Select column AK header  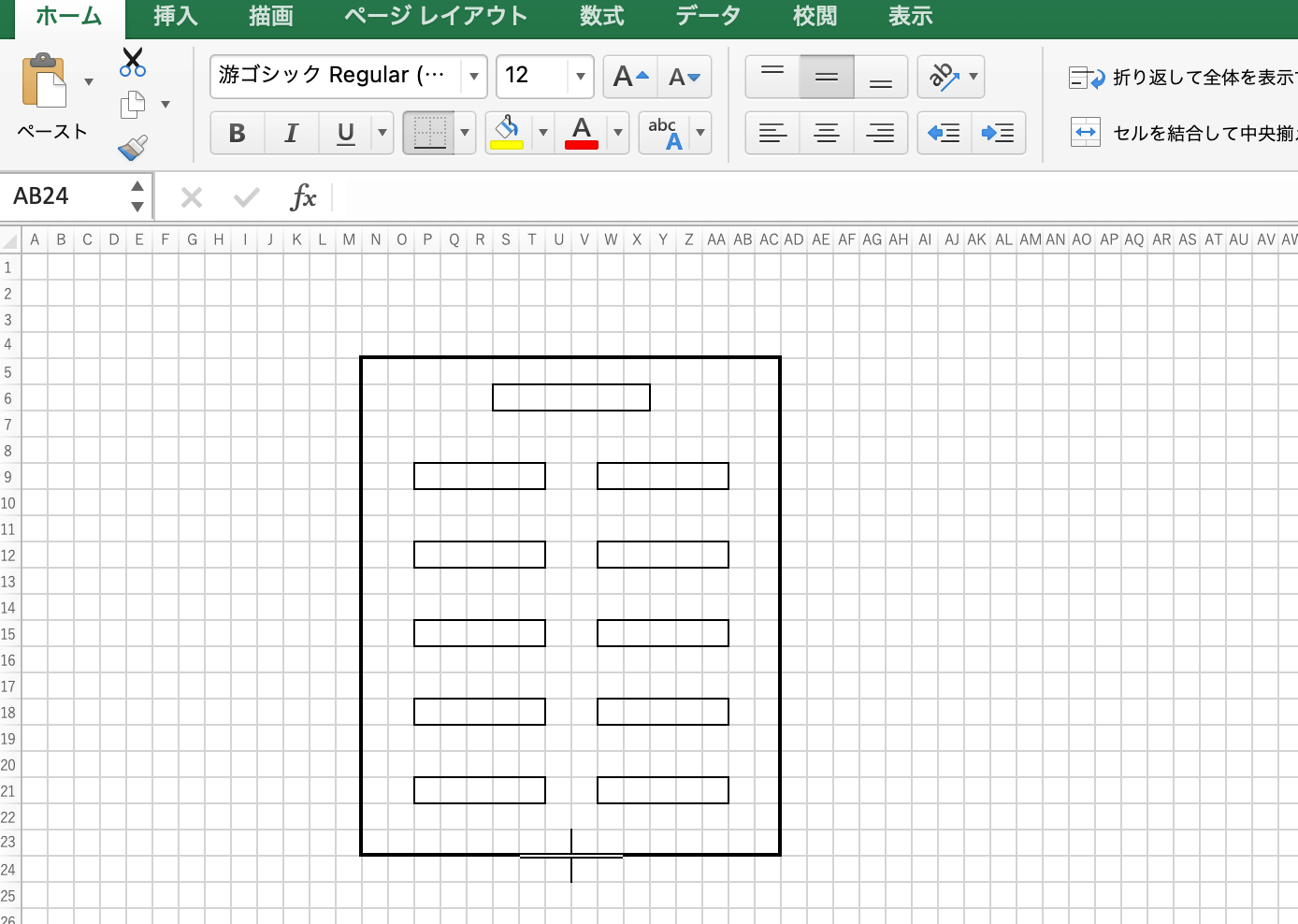point(977,239)
